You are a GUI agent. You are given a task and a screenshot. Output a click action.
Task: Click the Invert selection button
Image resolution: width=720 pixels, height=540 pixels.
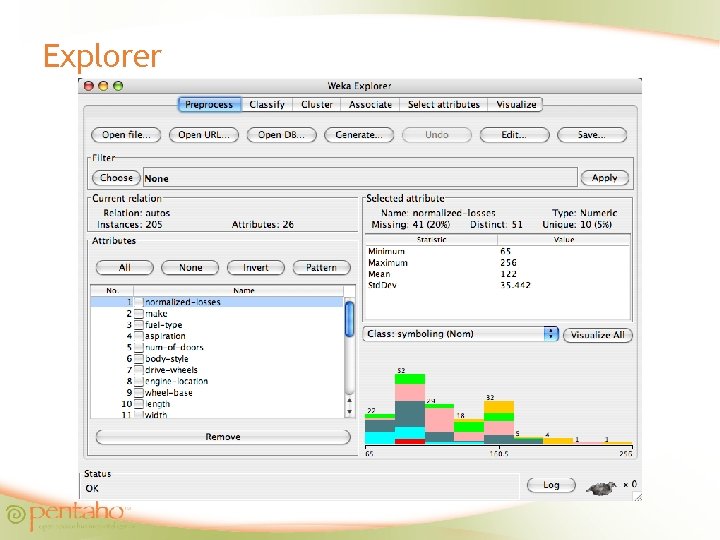(256, 268)
